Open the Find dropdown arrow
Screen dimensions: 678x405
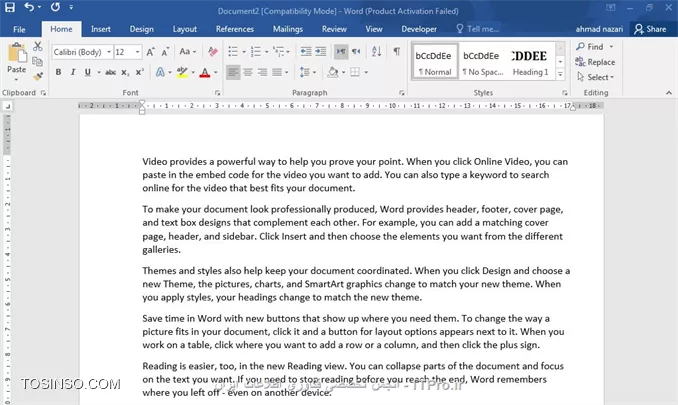tap(611, 47)
